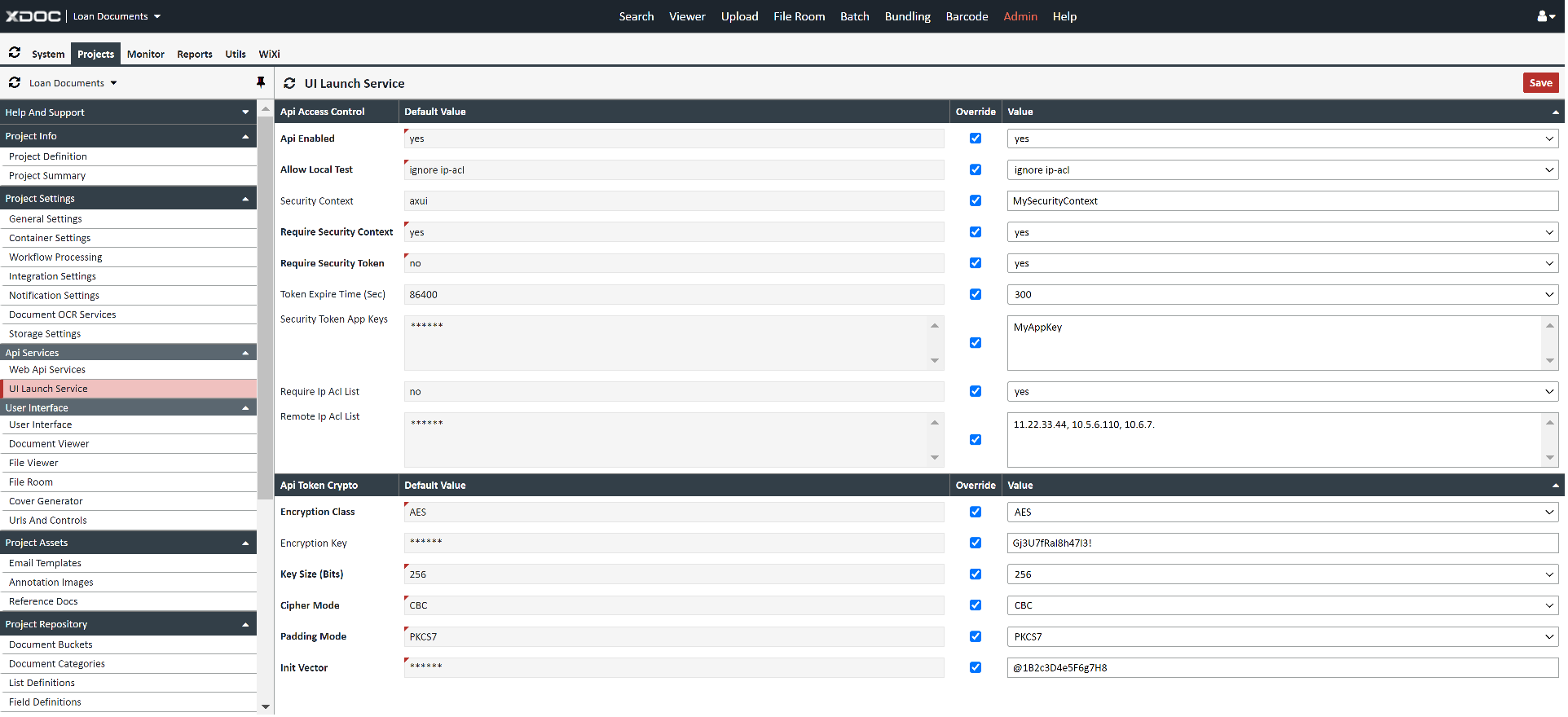Click refresh icon next to Loan Documents project
Viewport: 1568px width, 717px height.
[x=15, y=83]
